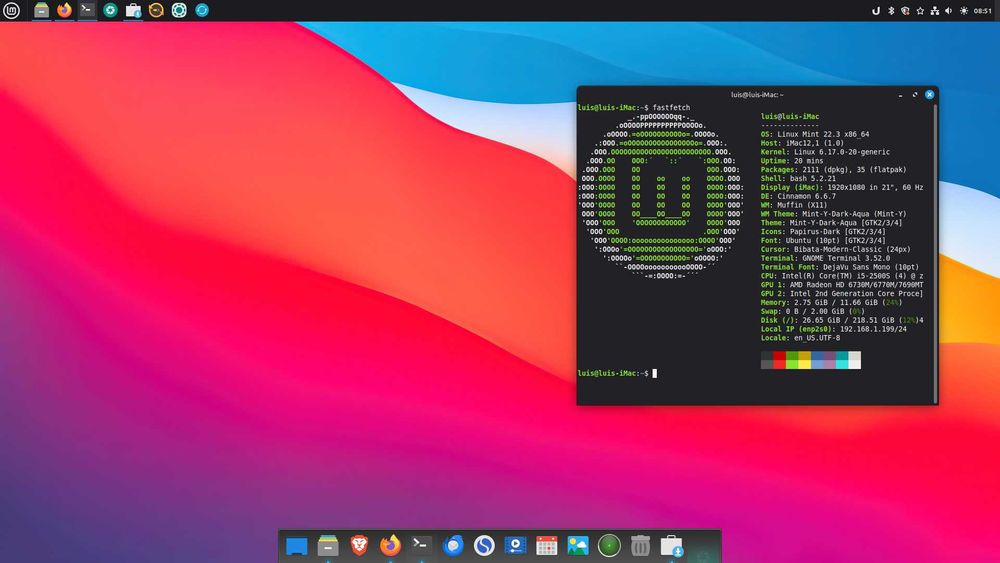Open file manager in top panel
1000x563 pixels.
point(41,10)
